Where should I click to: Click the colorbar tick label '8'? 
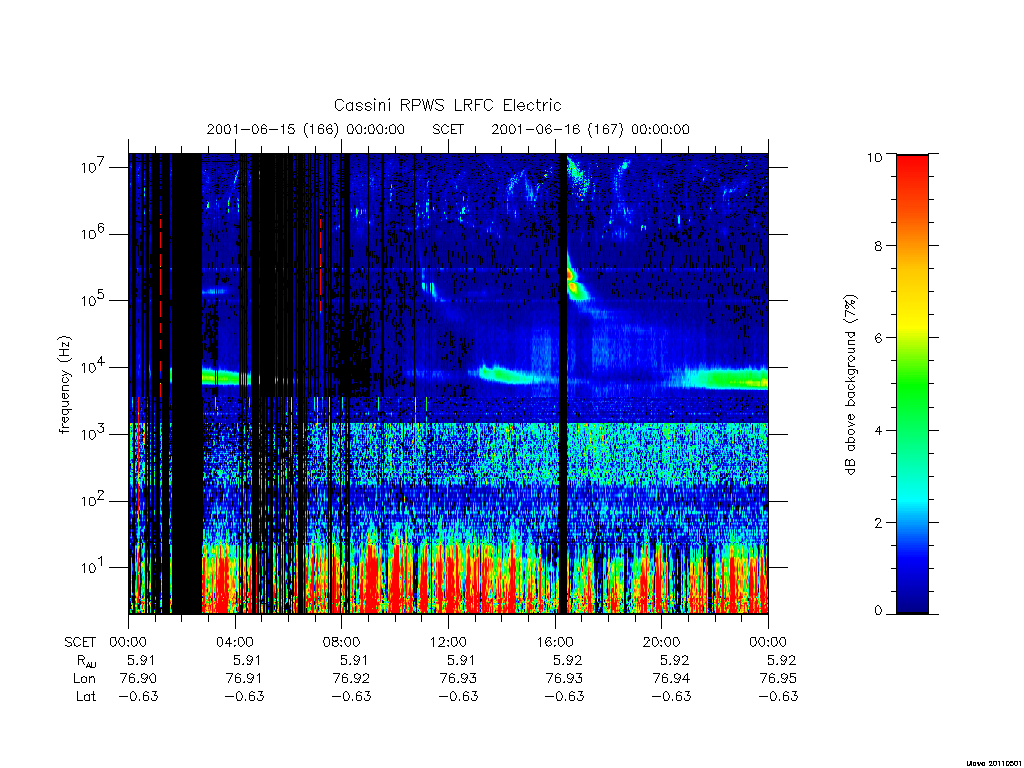(878, 246)
